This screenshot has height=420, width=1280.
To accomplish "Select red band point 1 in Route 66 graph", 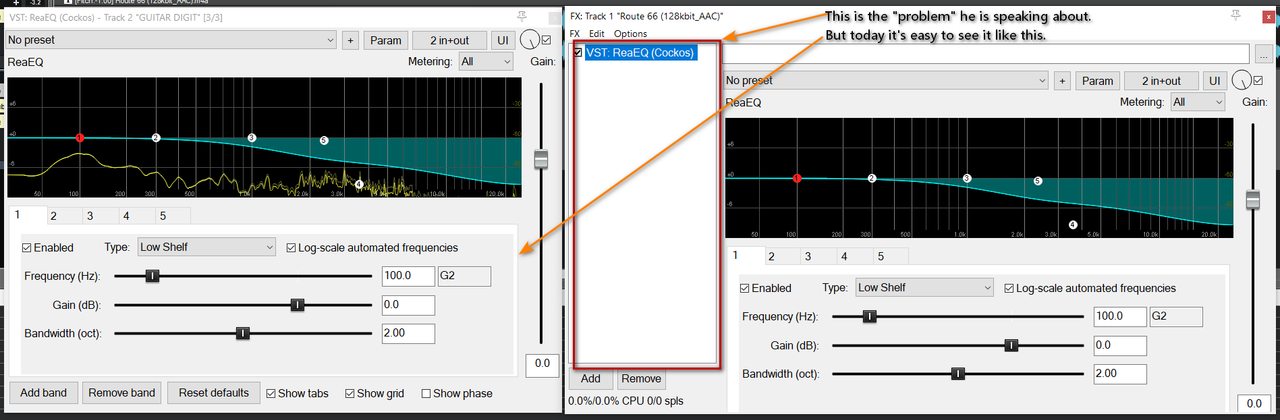I will [x=797, y=179].
